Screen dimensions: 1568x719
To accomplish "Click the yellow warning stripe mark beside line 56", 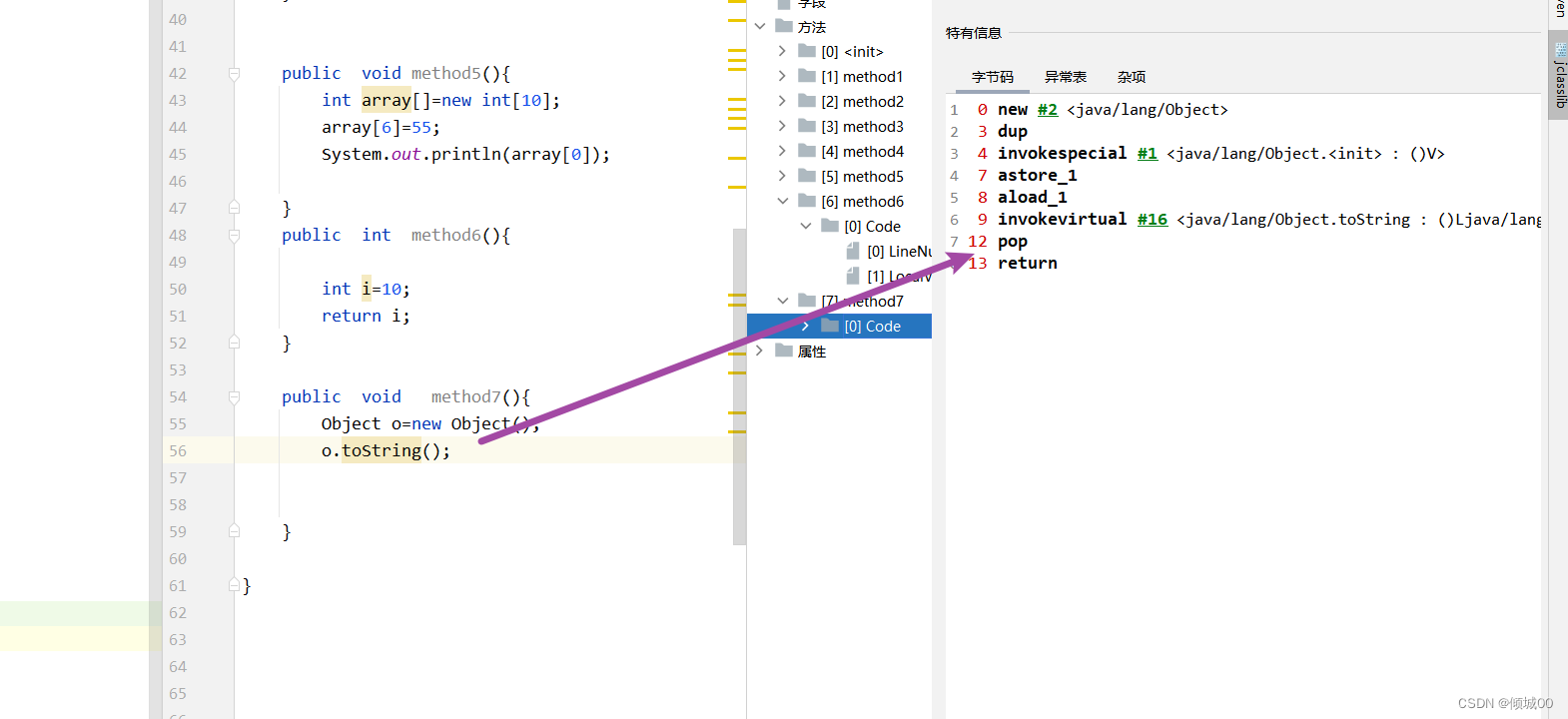I will click(x=737, y=431).
